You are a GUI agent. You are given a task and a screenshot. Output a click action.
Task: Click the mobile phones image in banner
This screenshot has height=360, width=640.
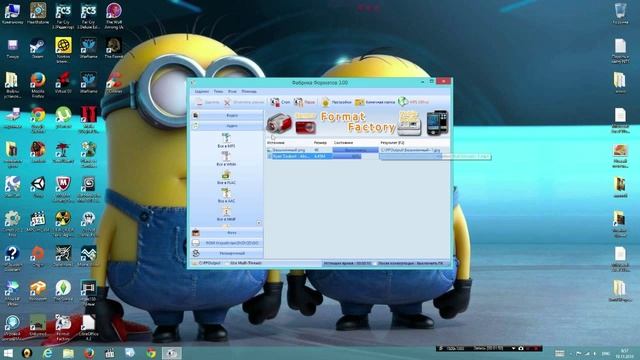click(437, 122)
